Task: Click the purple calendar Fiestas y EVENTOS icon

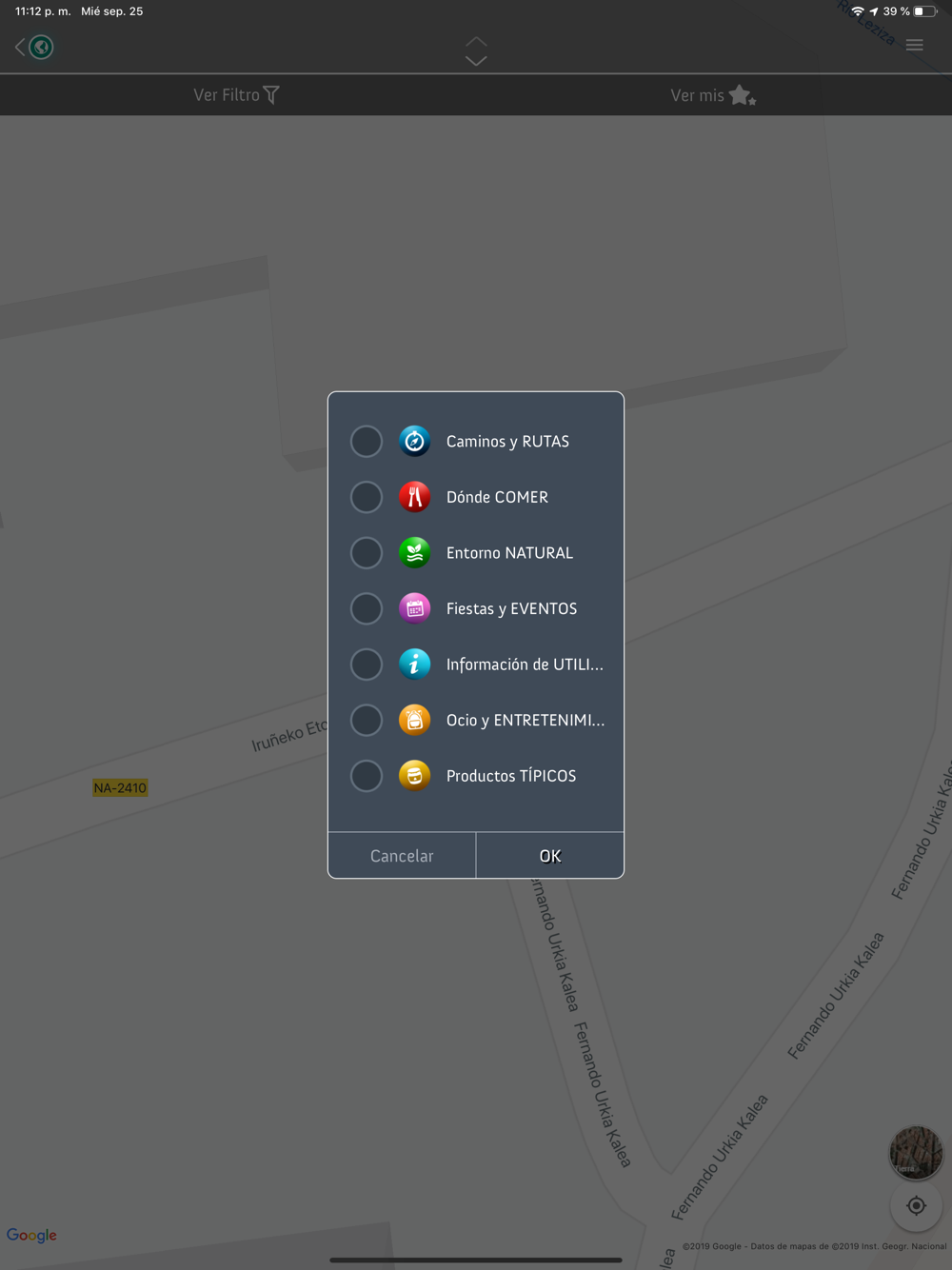Action: (x=414, y=608)
